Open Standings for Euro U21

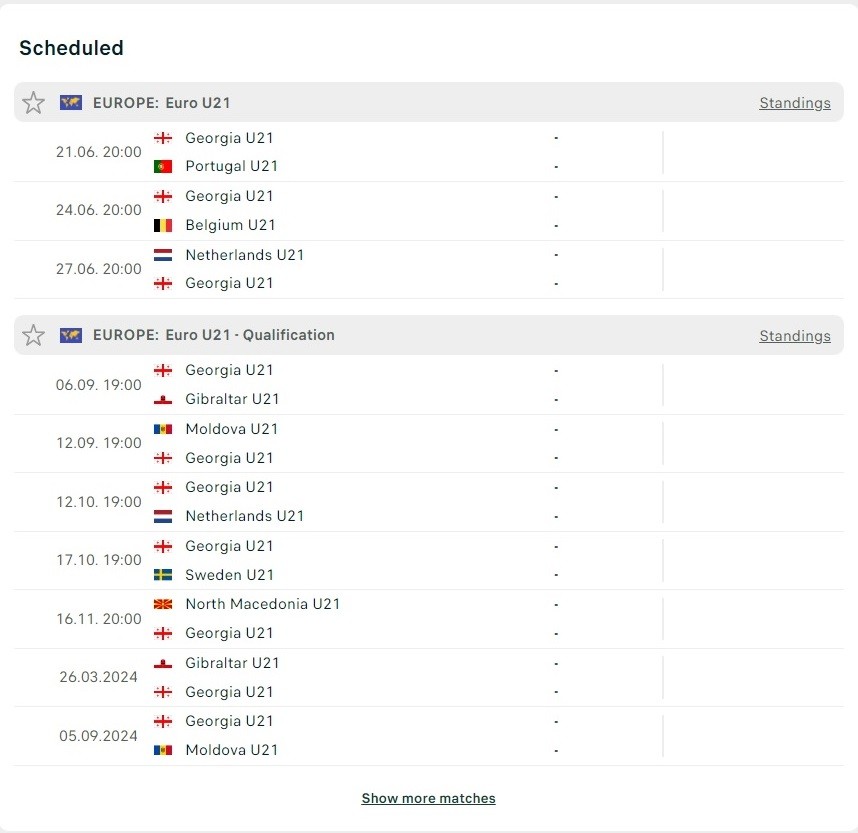tap(795, 103)
